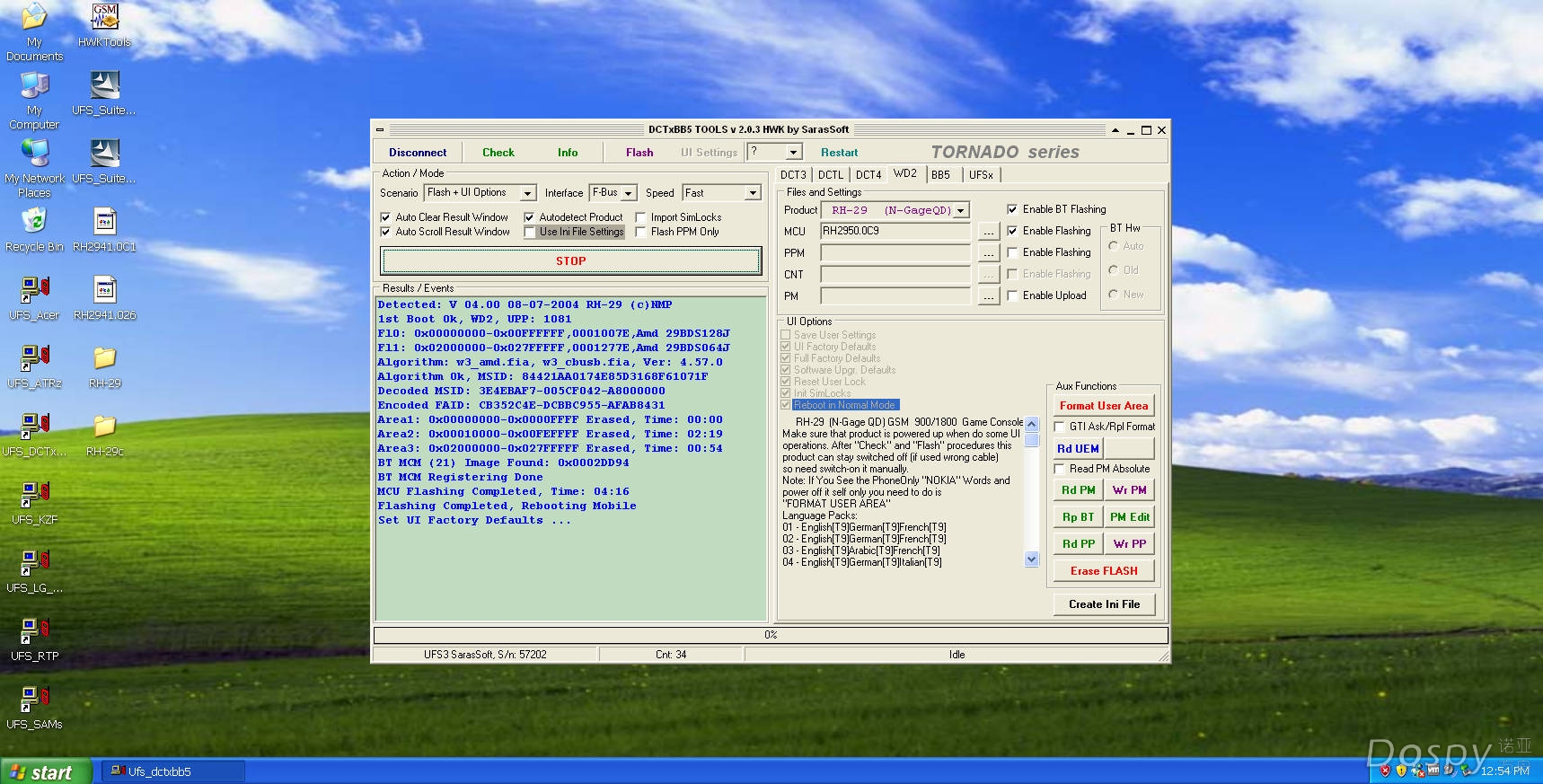The width and height of the screenshot is (1543, 784).
Task: Toggle Auto Scroll Result Window
Action: point(385,232)
